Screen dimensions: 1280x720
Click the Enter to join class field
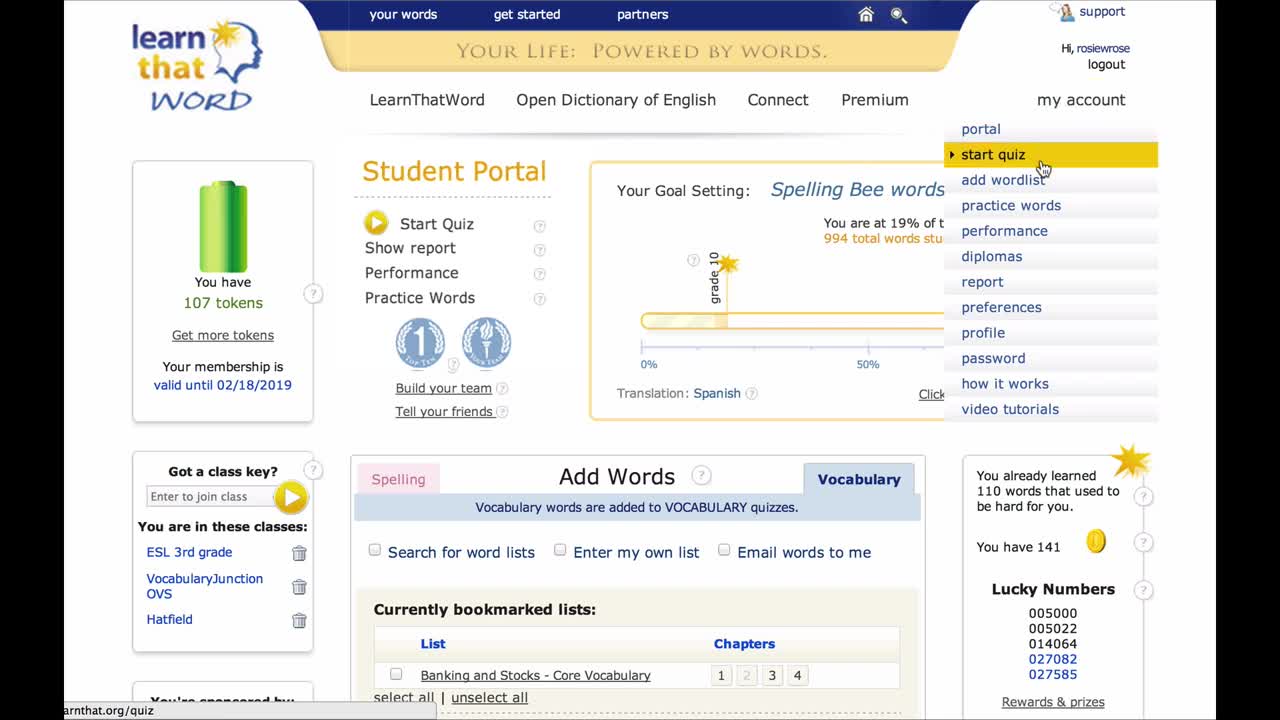coord(209,497)
